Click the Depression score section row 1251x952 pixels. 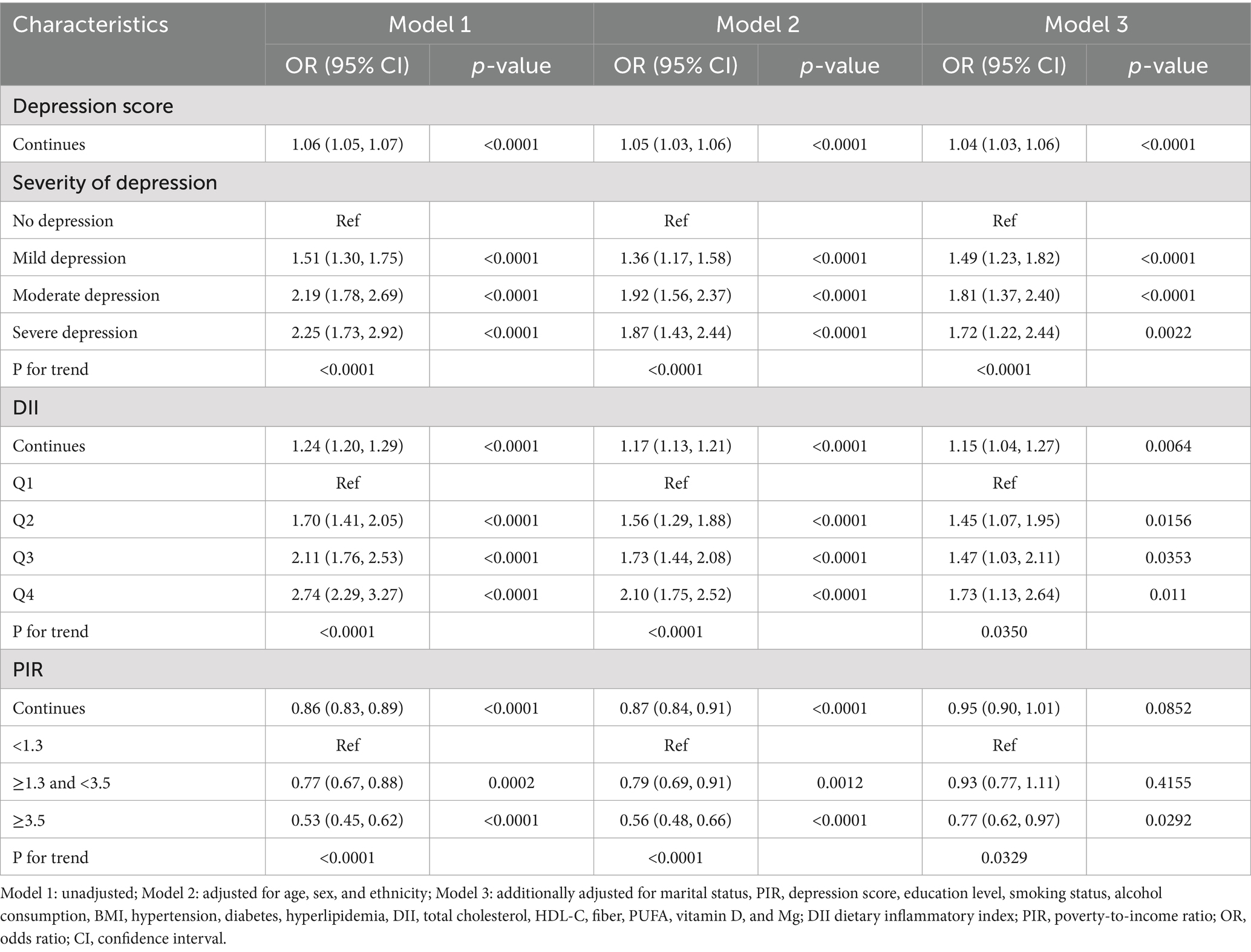[x=625, y=105]
